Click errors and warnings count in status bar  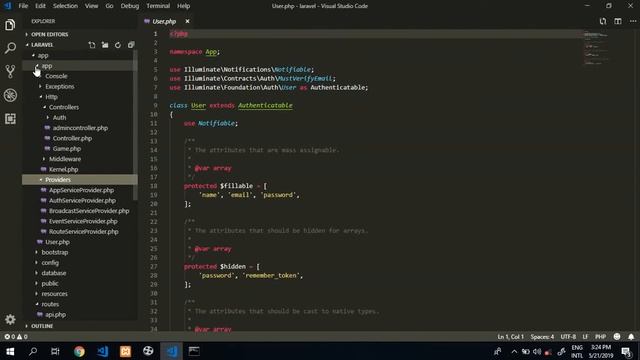16,337
